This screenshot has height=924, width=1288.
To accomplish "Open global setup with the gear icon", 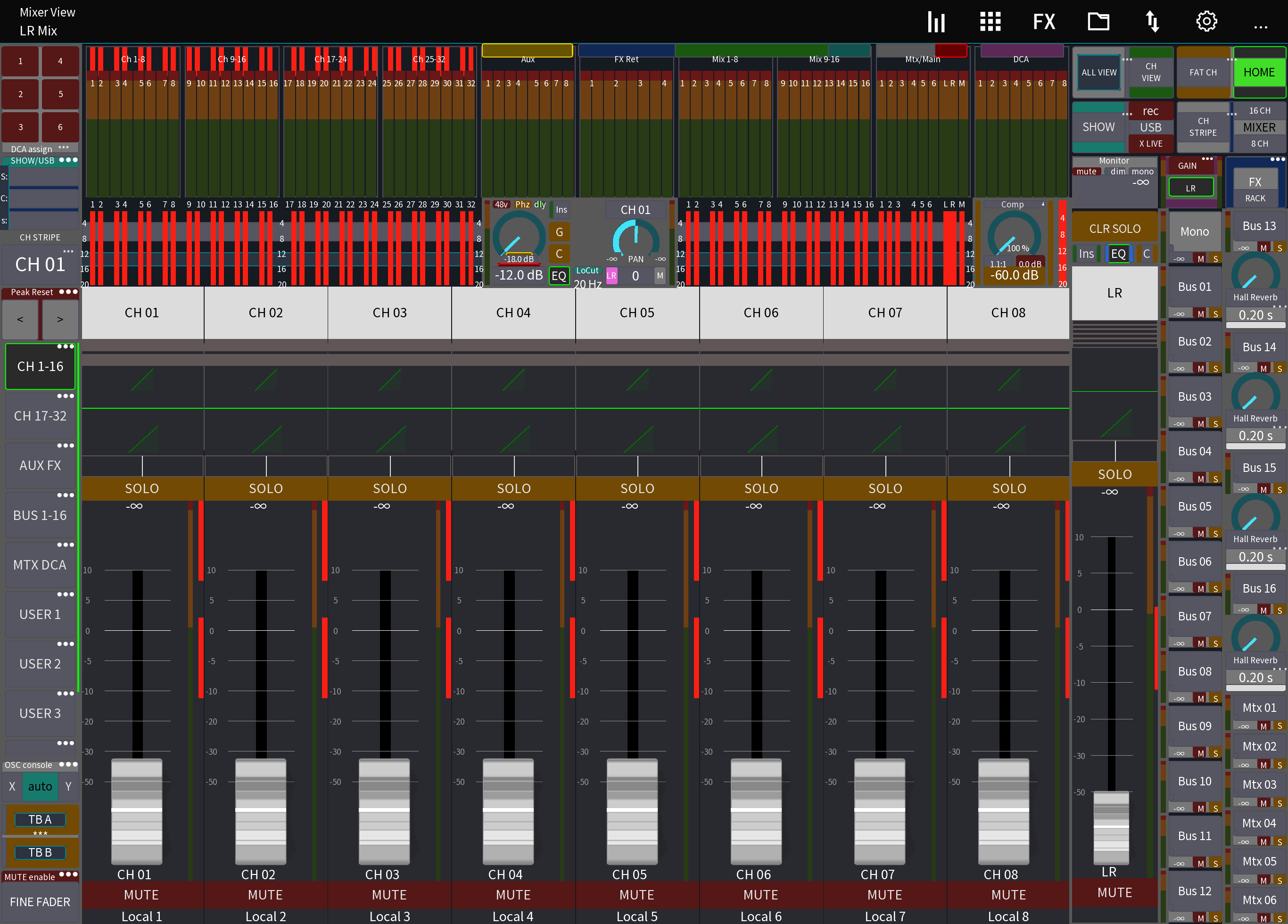I will (1206, 21).
